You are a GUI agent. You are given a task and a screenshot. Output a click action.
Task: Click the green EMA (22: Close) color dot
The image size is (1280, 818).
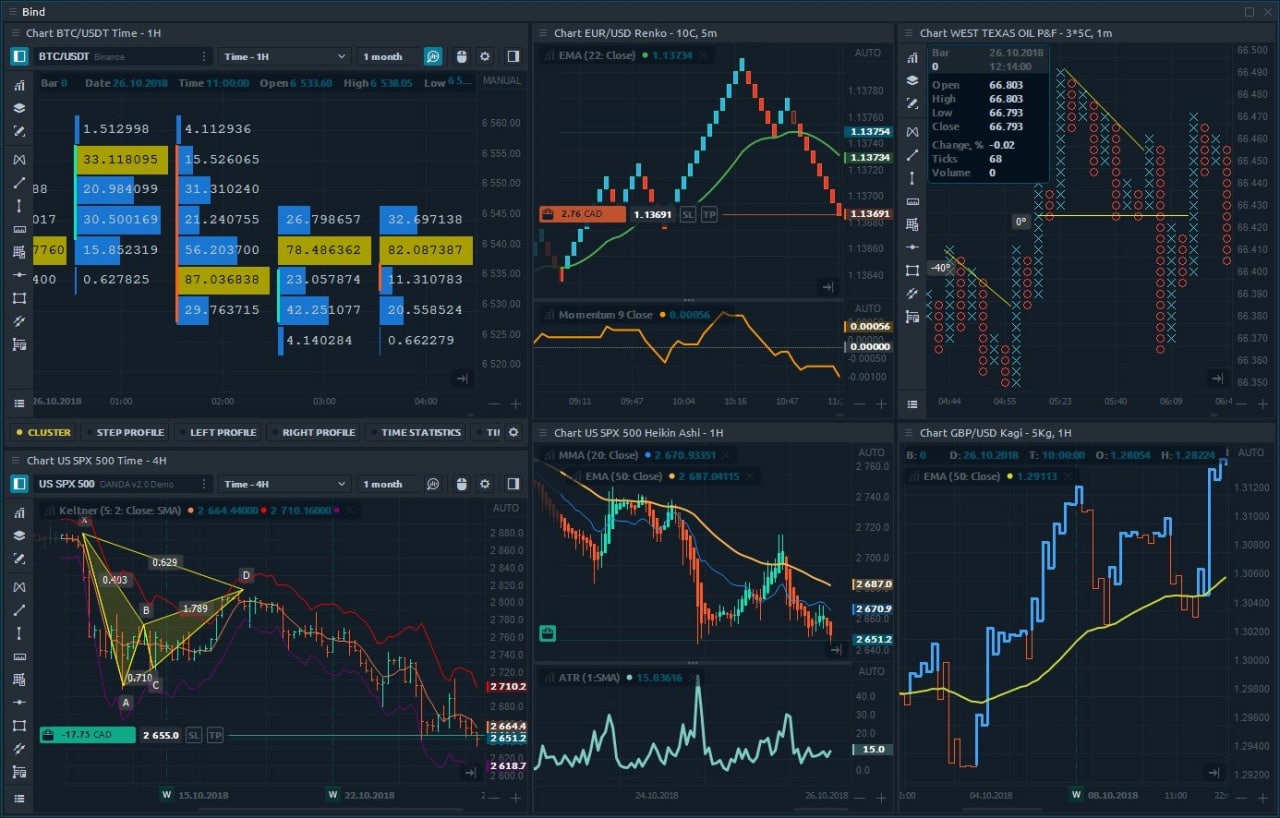(645, 56)
